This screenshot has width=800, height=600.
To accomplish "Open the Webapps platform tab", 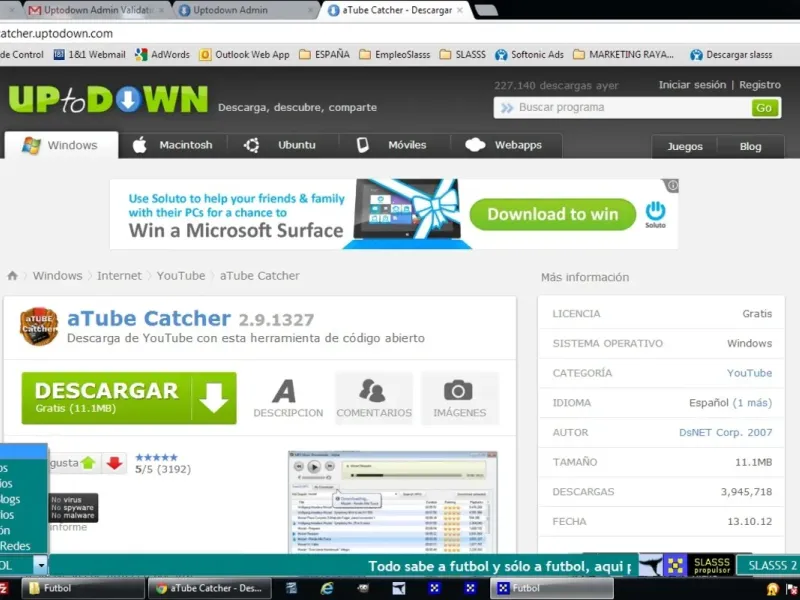I will (505, 145).
